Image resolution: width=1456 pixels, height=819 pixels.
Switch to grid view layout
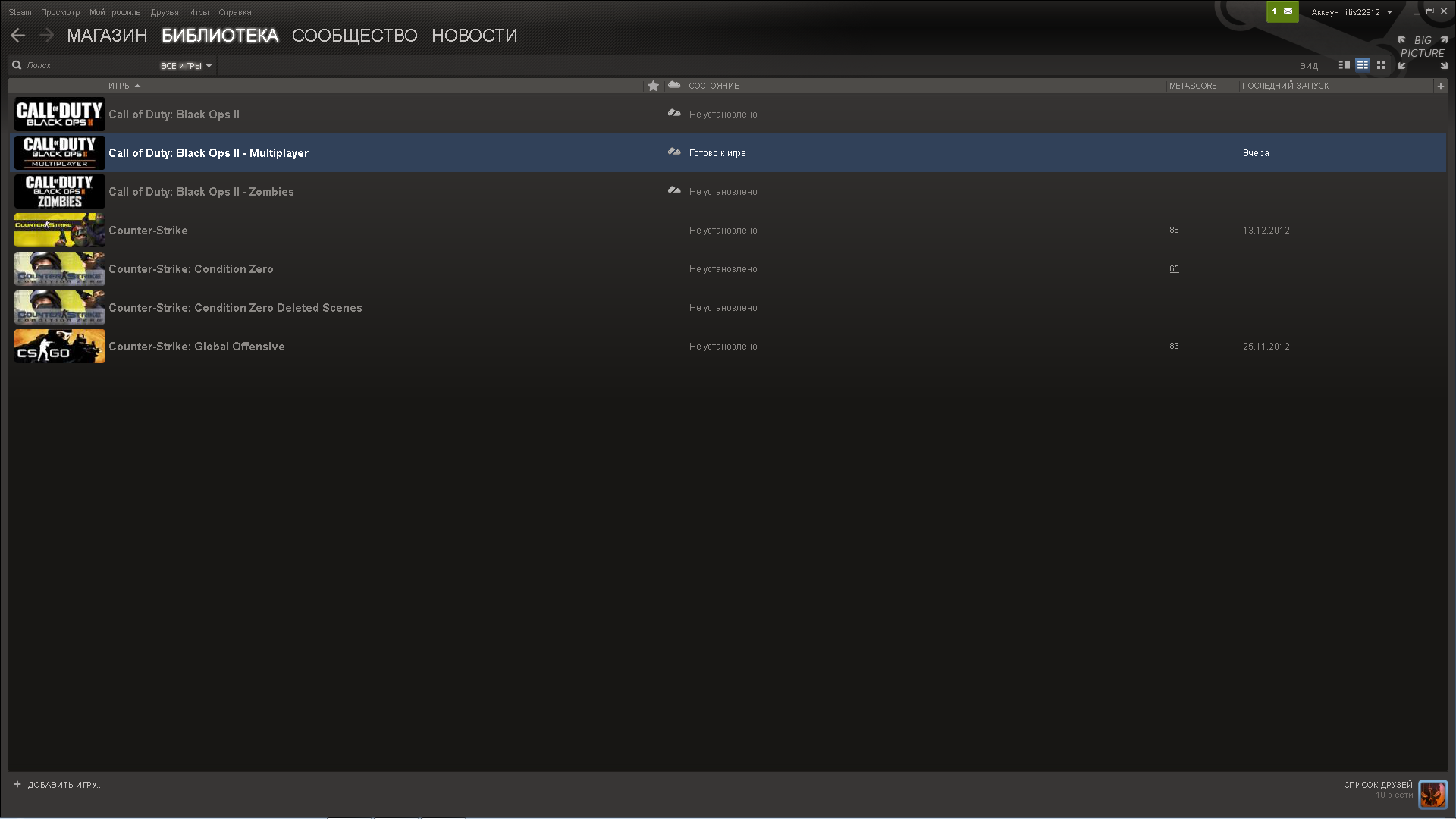click(x=1381, y=65)
